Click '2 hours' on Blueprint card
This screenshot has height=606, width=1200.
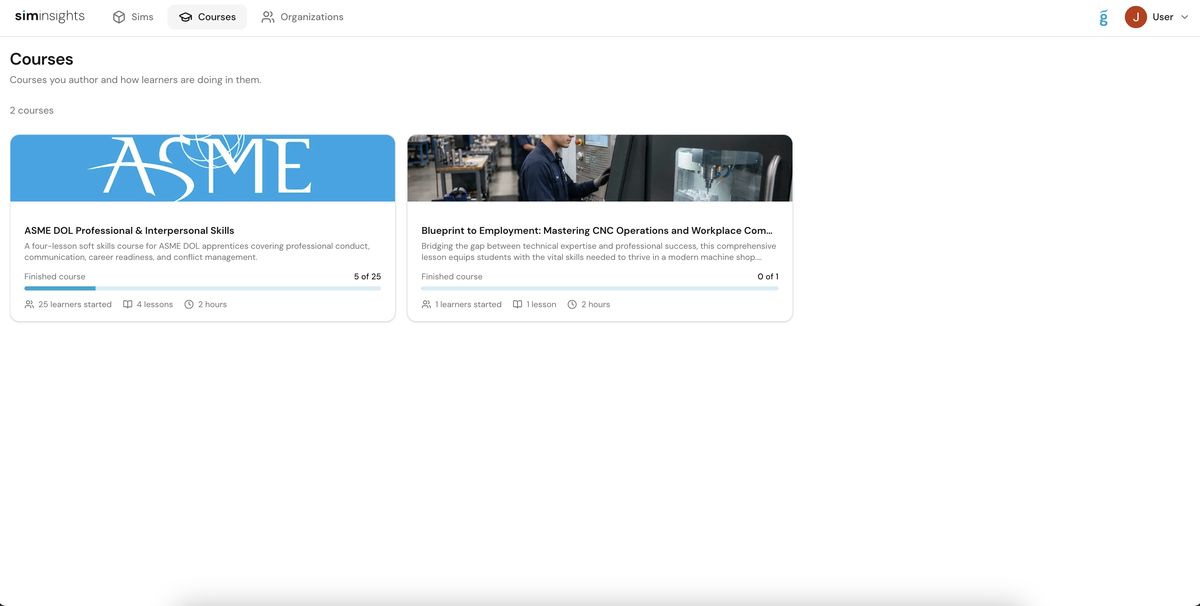[596, 304]
